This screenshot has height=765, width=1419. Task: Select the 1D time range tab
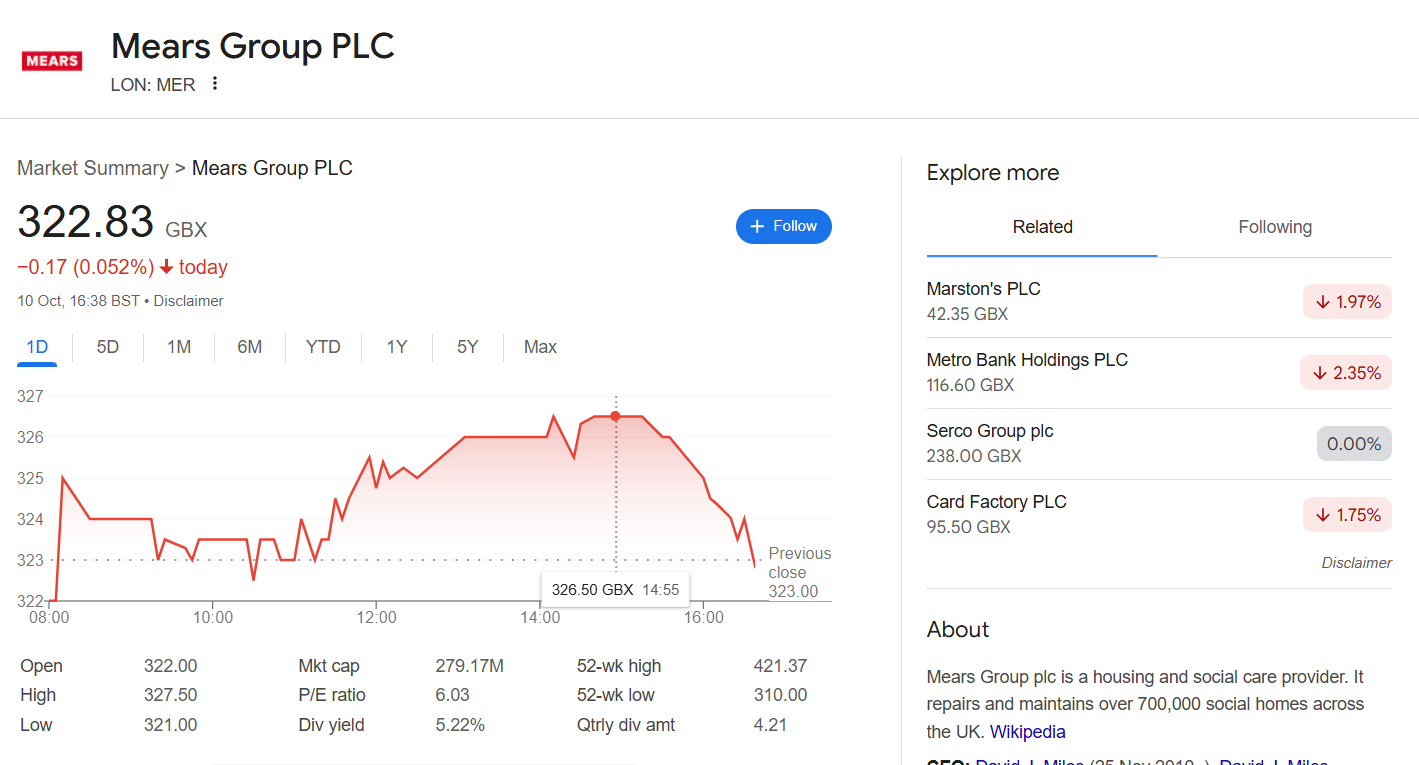coord(37,347)
